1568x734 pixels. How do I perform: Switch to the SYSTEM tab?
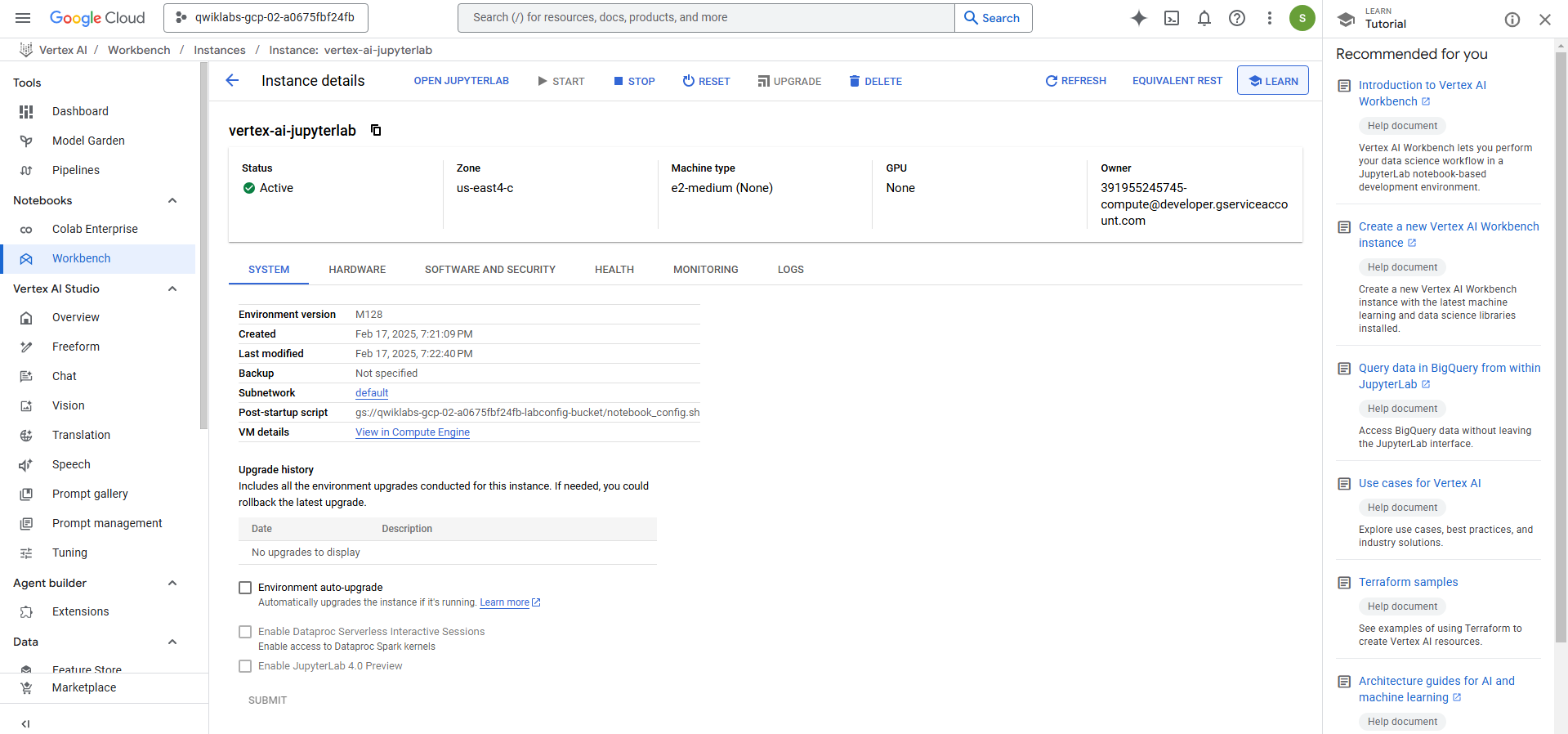point(269,269)
